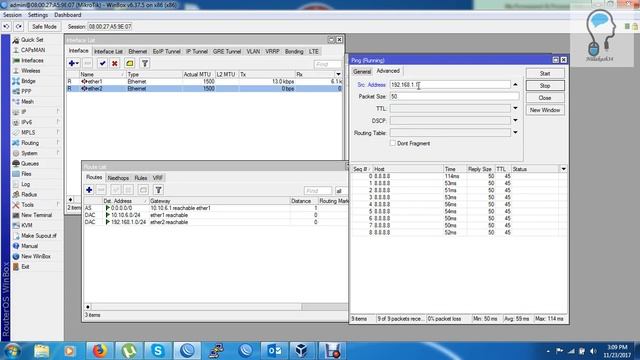The width and height of the screenshot is (640, 360).
Task: Click add interface plus dropdown
Action: coord(73,63)
